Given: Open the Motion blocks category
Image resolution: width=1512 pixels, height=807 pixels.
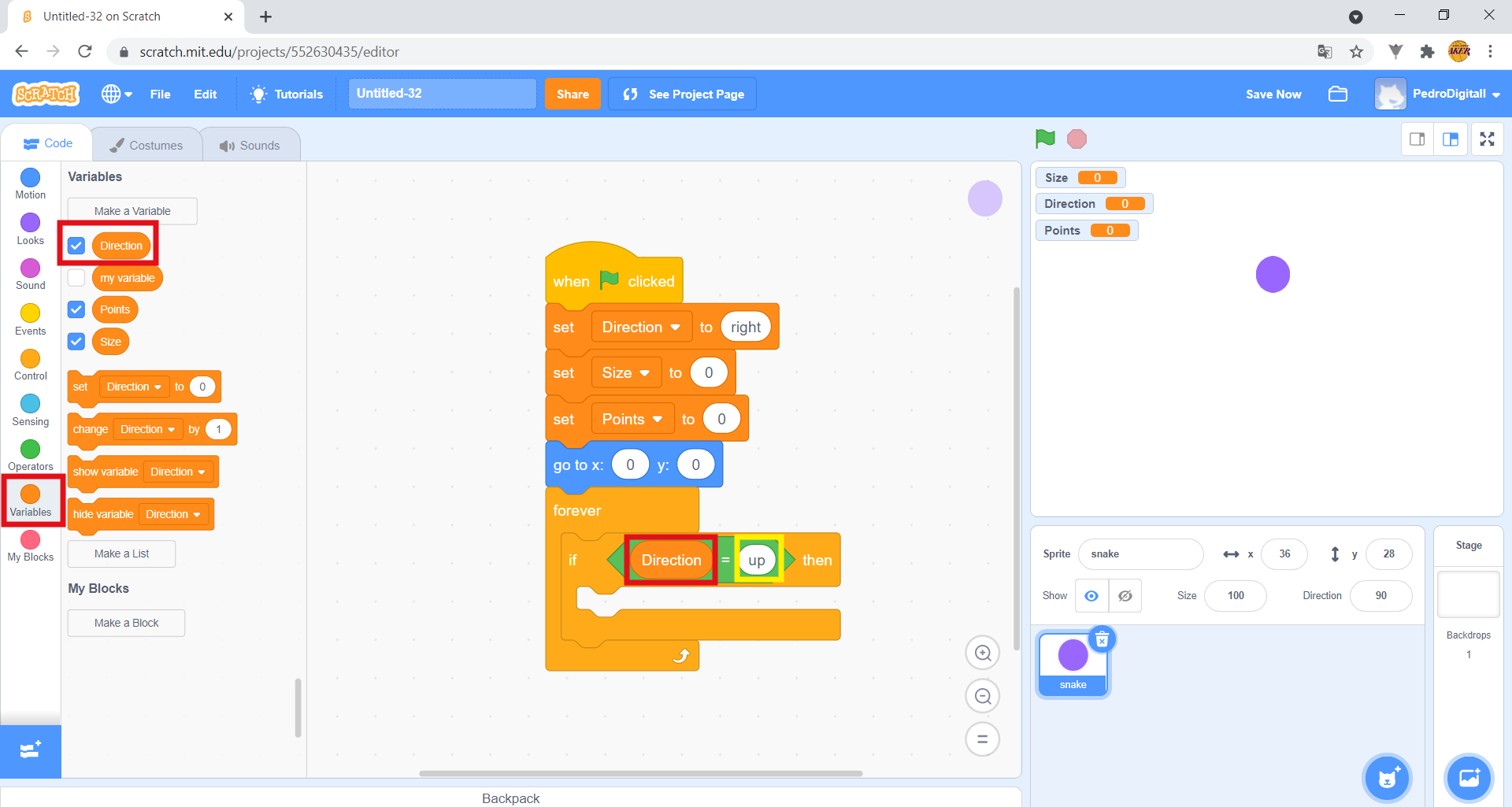Looking at the screenshot, I should tap(30, 184).
